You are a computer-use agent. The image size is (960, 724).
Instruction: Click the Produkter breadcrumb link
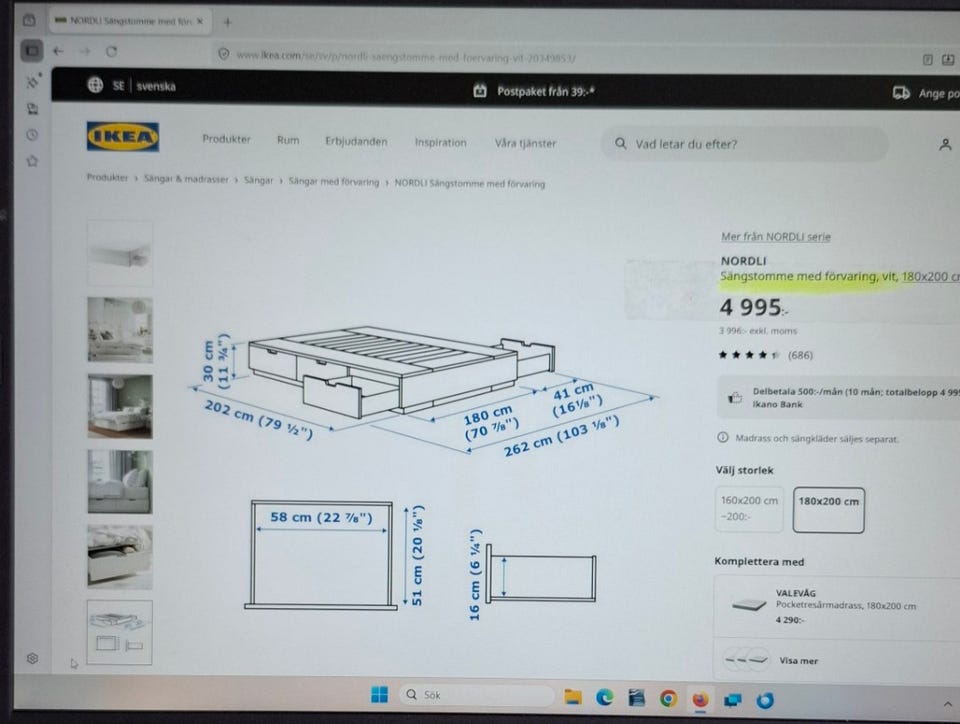coord(107,177)
